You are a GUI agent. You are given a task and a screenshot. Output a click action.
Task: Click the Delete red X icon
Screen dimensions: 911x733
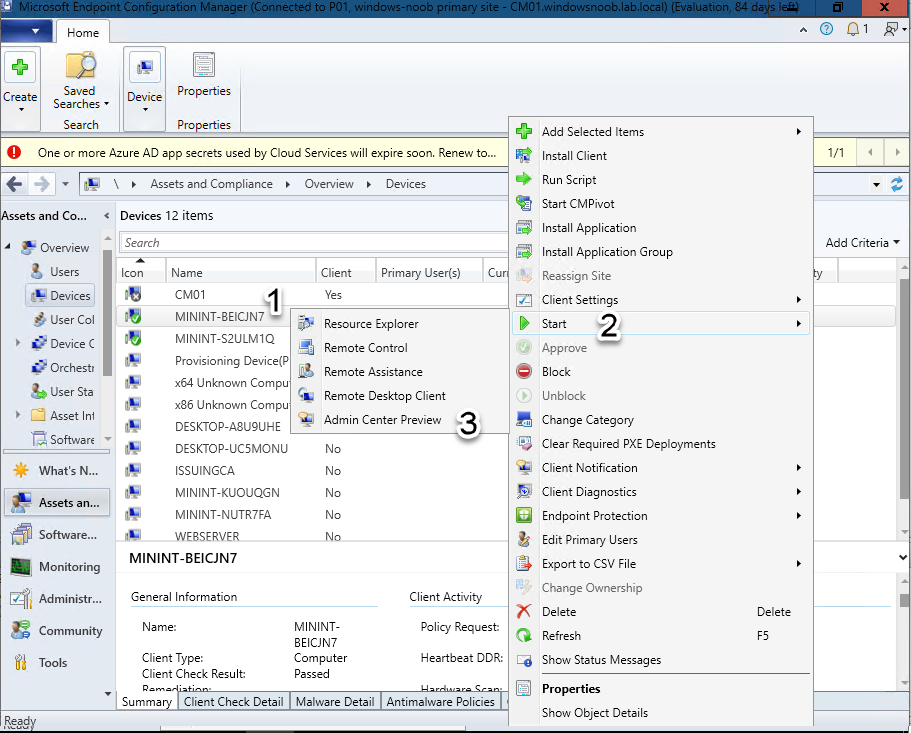[523, 611]
